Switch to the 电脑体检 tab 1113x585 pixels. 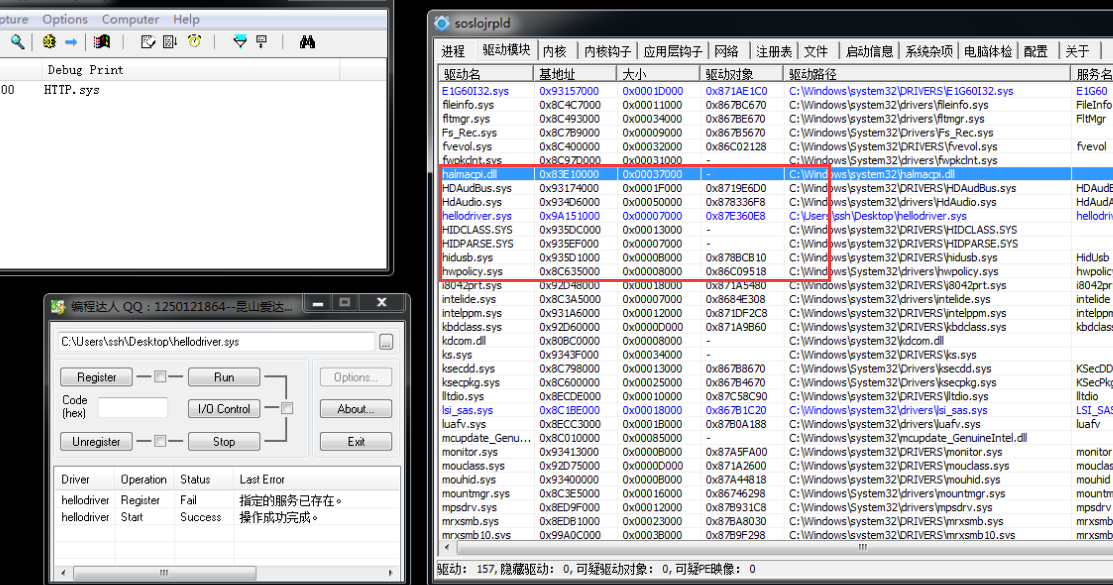[x=988, y=51]
